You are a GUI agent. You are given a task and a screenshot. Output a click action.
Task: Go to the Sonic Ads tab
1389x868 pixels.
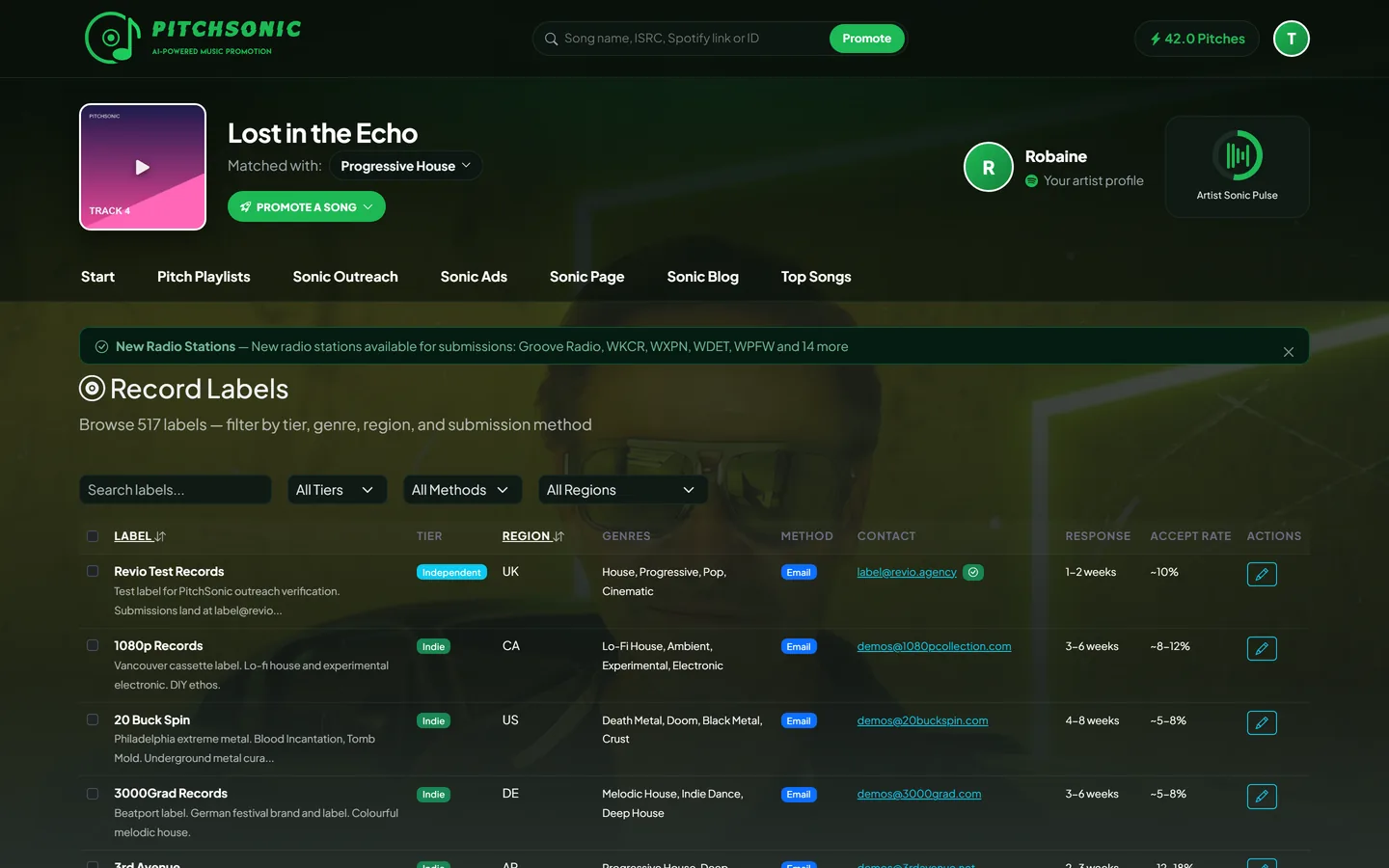(x=474, y=277)
